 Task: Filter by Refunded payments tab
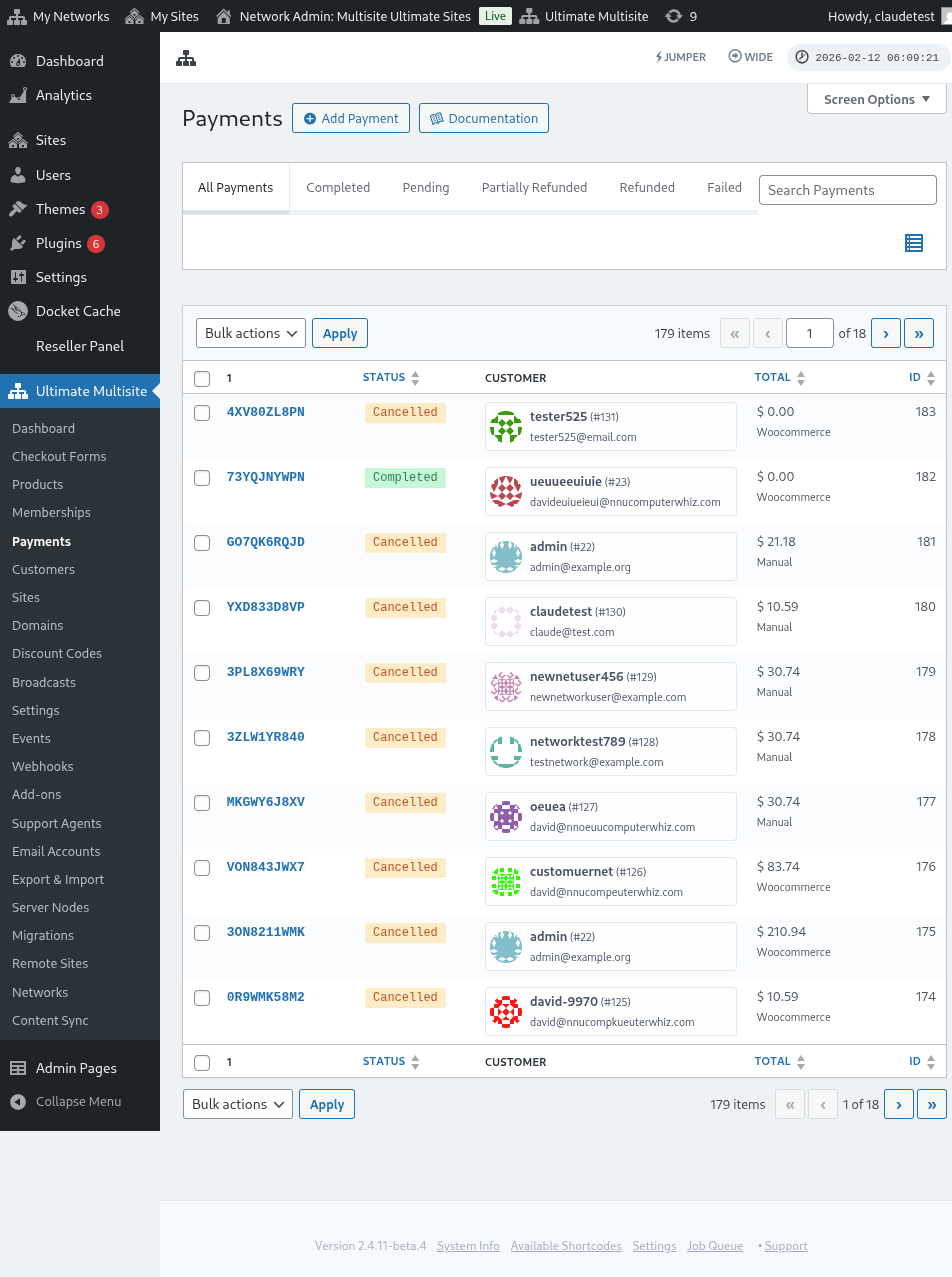coord(647,187)
